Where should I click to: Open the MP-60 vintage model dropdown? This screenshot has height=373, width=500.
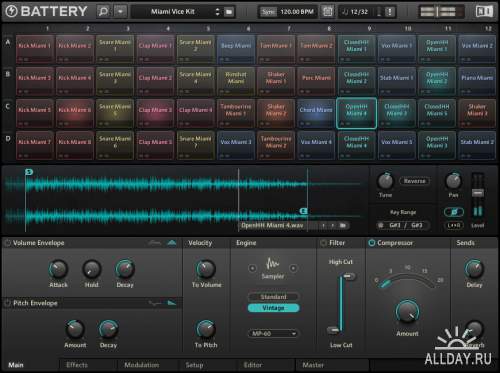[273, 333]
